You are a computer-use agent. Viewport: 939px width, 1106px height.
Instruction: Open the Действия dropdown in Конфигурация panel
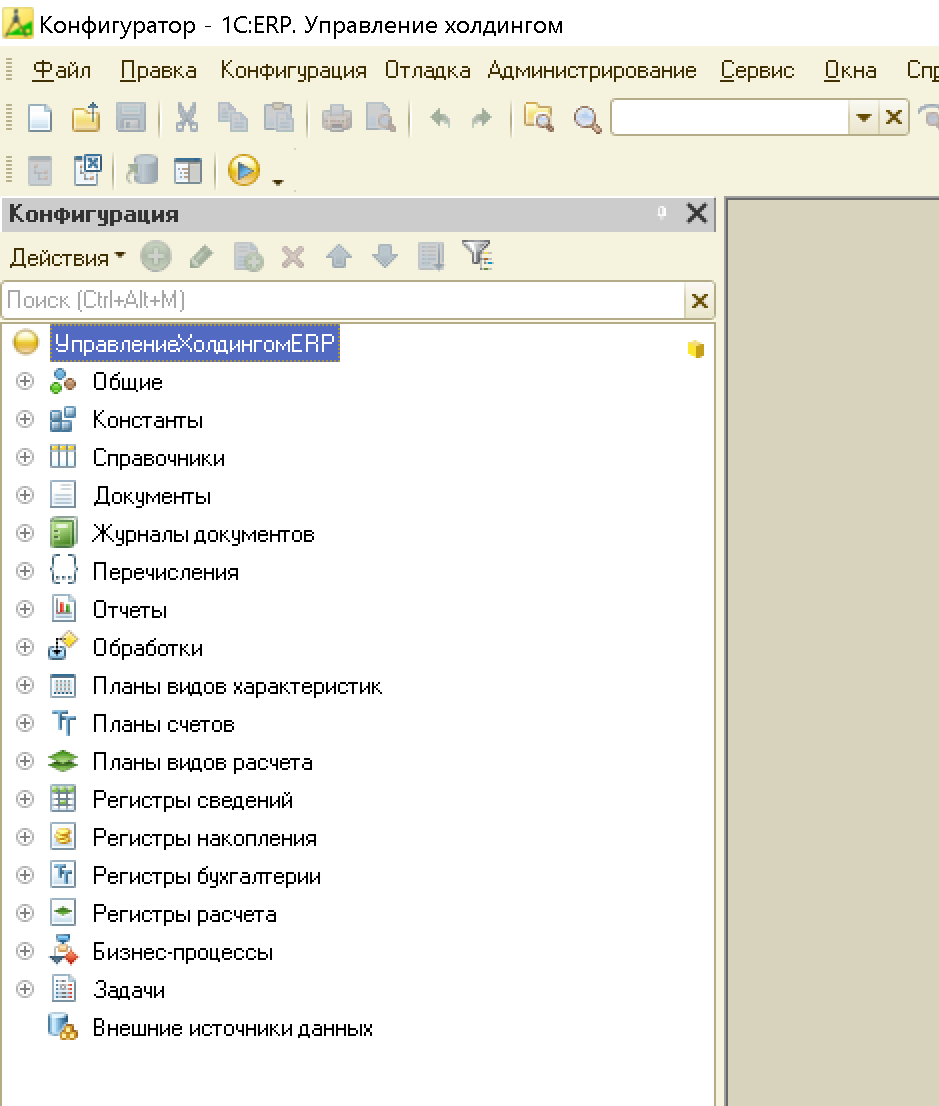click(68, 257)
